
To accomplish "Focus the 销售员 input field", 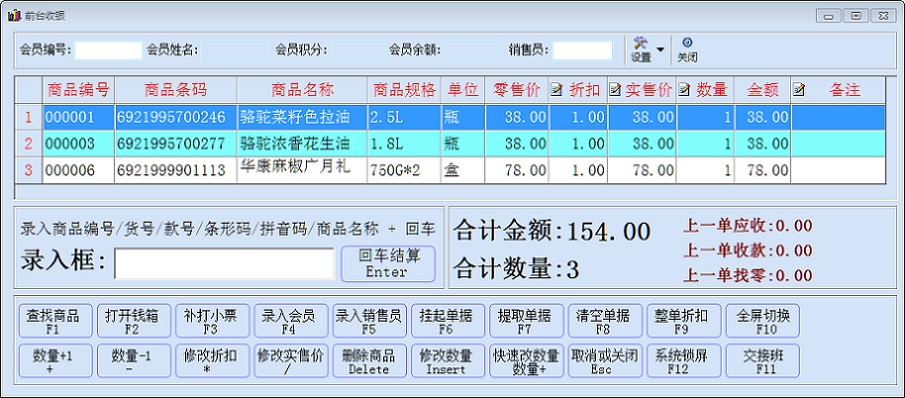I will 582,50.
